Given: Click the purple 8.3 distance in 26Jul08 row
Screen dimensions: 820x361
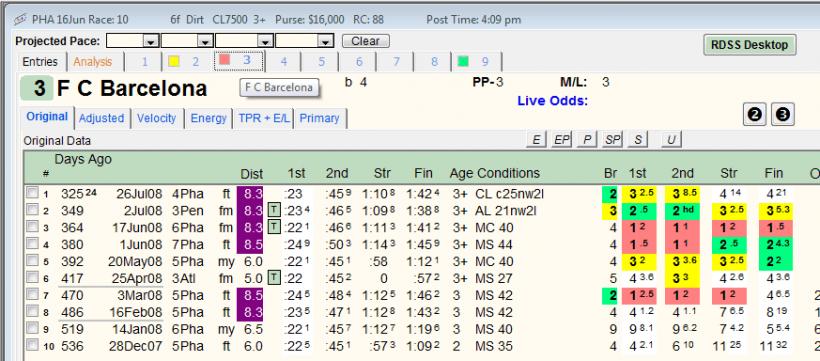Looking at the screenshot, I should (x=250, y=194).
